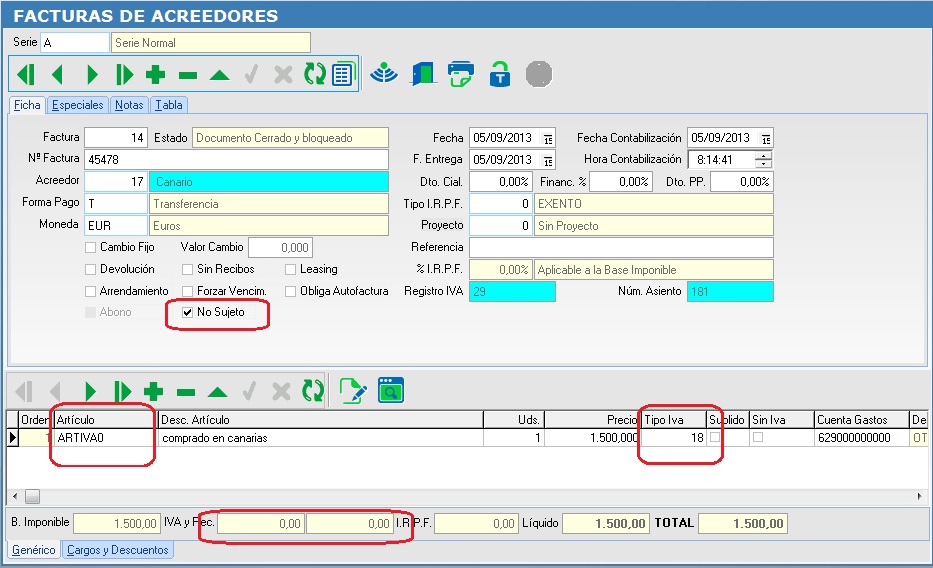Click the Acreedor code field 17
Screen dimensions: 933x568
[x=115, y=182]
